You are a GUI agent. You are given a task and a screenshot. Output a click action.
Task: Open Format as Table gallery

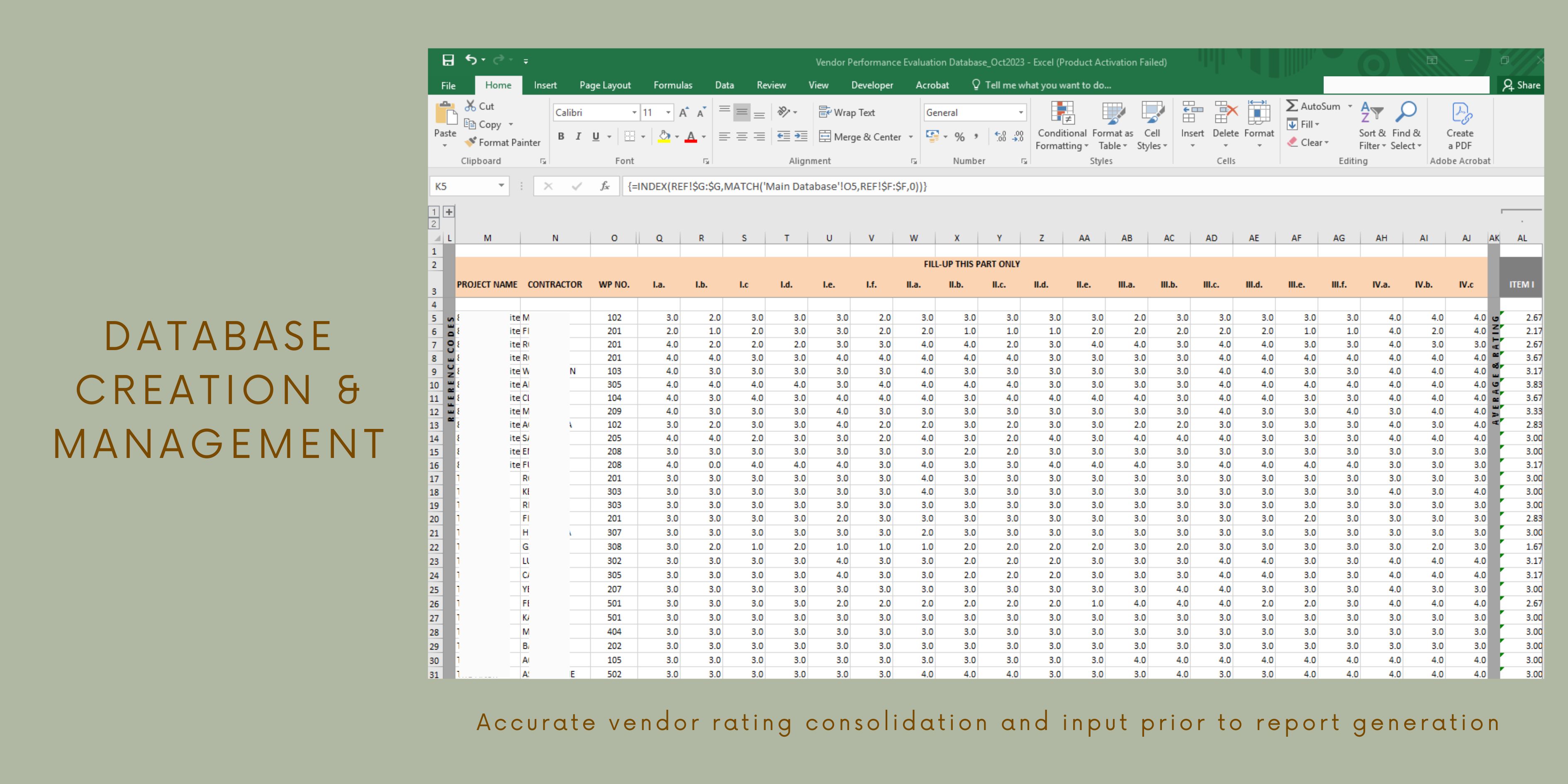click(x=1113, y=126)
